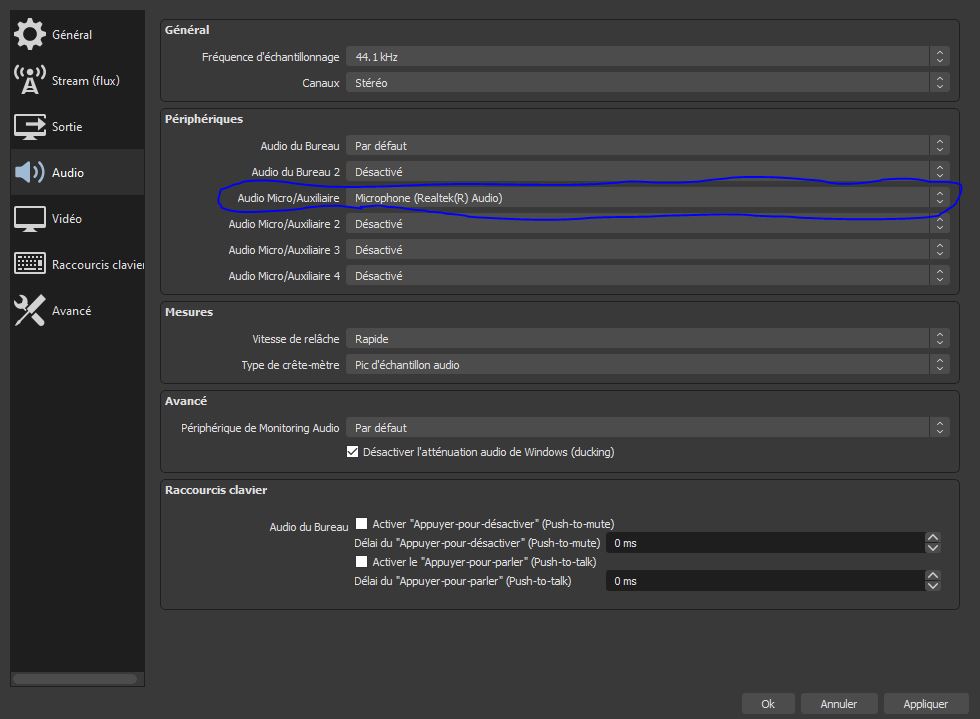
Task: Click the Type de crête-mètre label
Action: (291, 365)
